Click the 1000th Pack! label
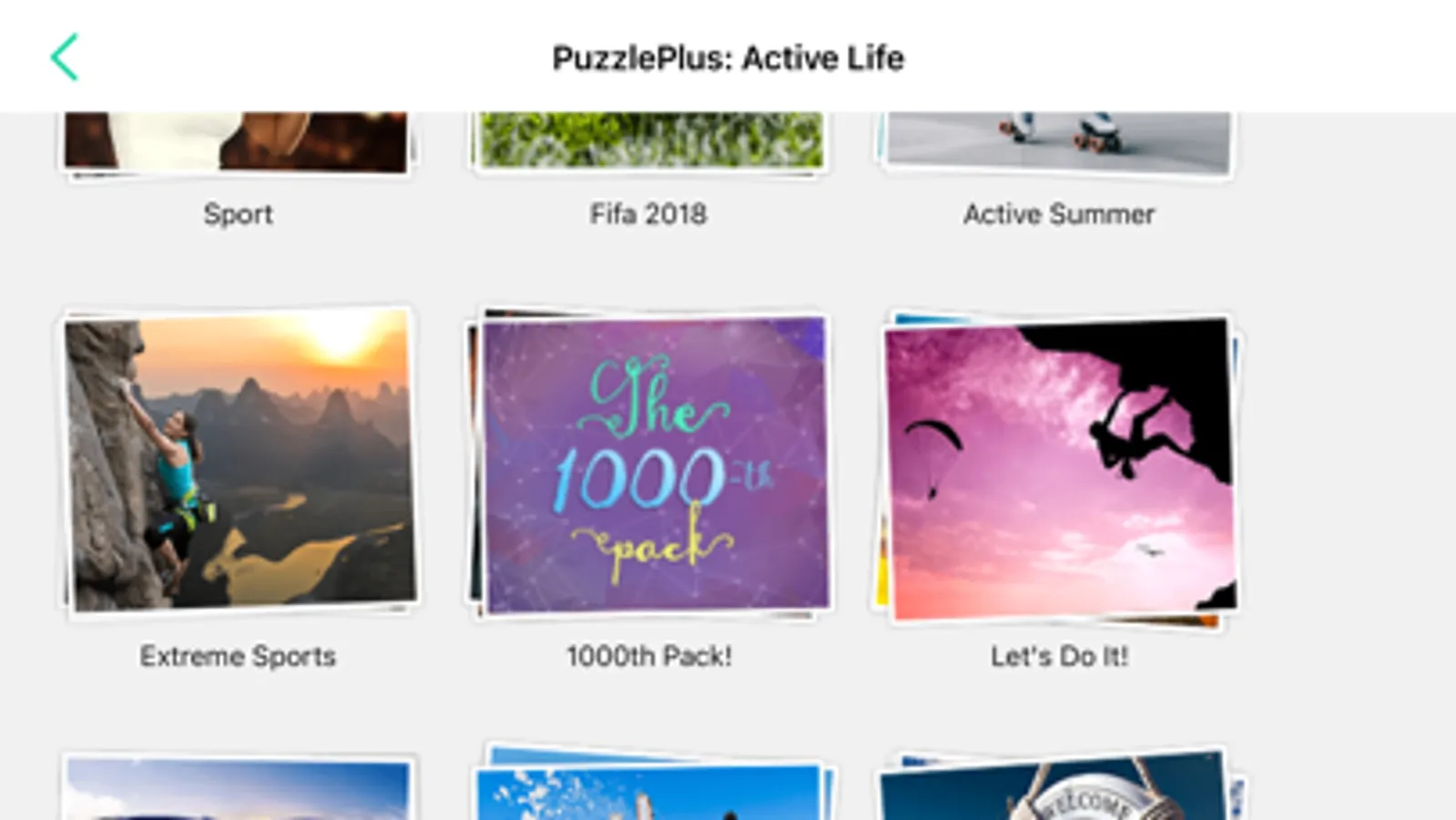The width and height of the screenshot is (1456, 820). (x=649, y=656)
